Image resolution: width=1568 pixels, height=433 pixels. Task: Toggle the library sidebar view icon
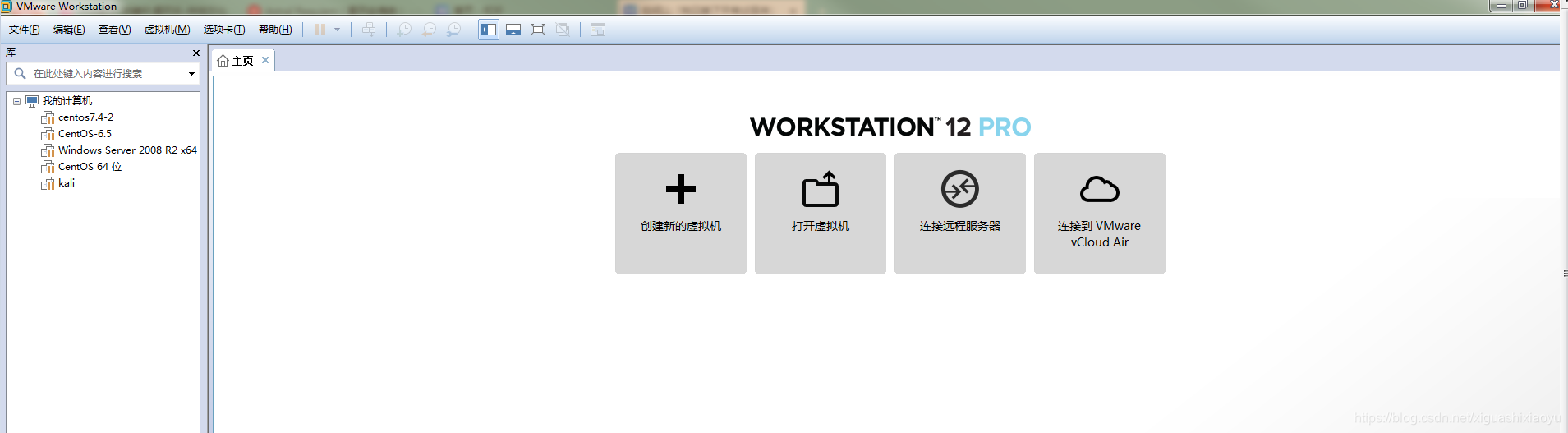pos(489,30)
